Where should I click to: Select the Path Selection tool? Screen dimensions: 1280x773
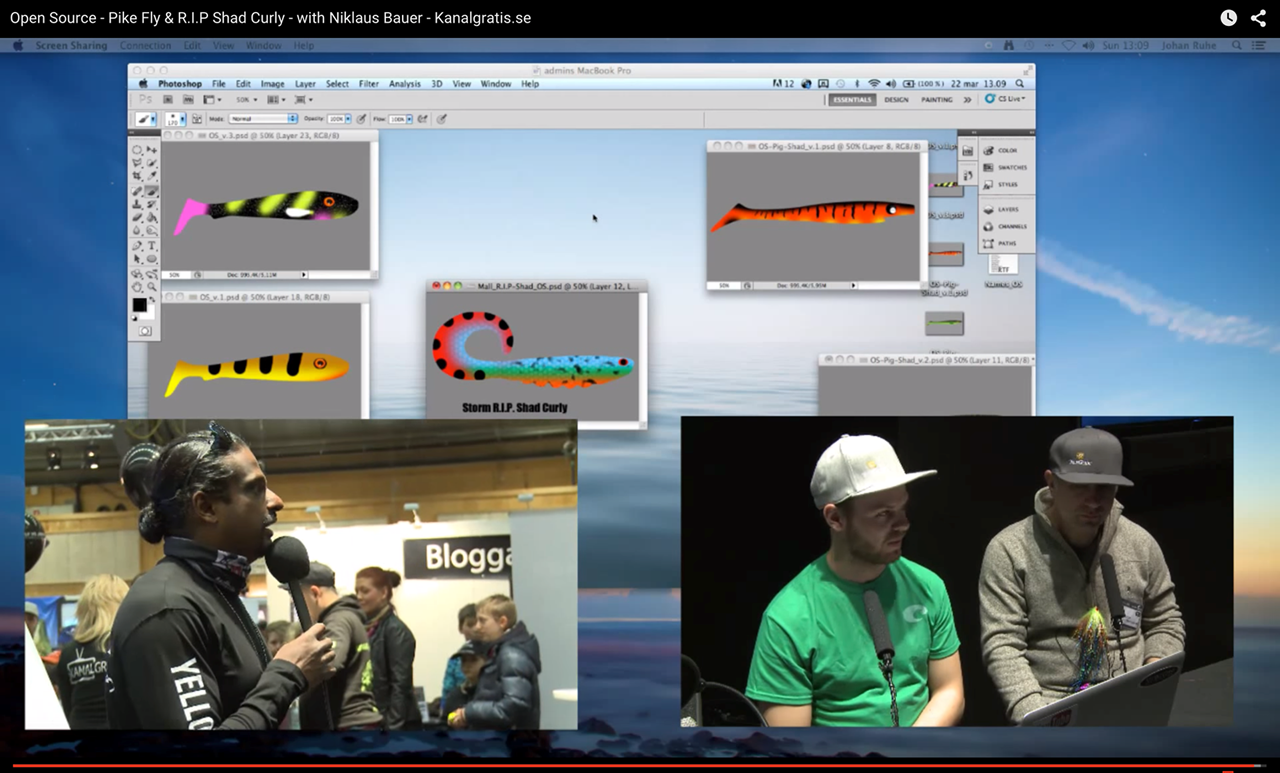[x=137, y=258]
